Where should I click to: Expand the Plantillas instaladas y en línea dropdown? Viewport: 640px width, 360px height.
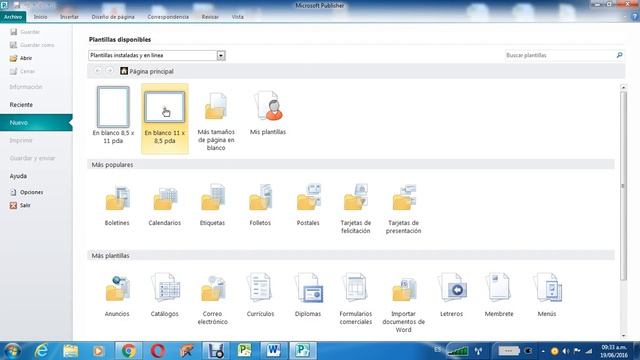[x=221, y=56]
